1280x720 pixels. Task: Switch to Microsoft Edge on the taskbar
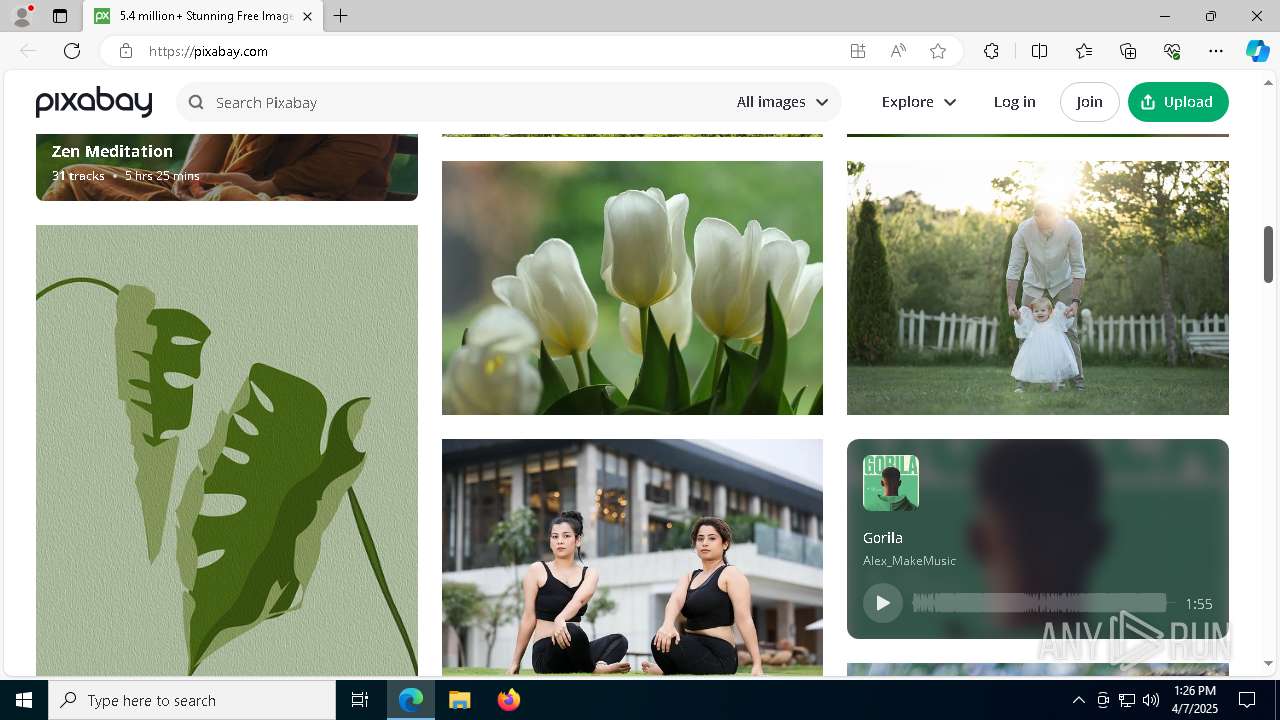point(411,700)
